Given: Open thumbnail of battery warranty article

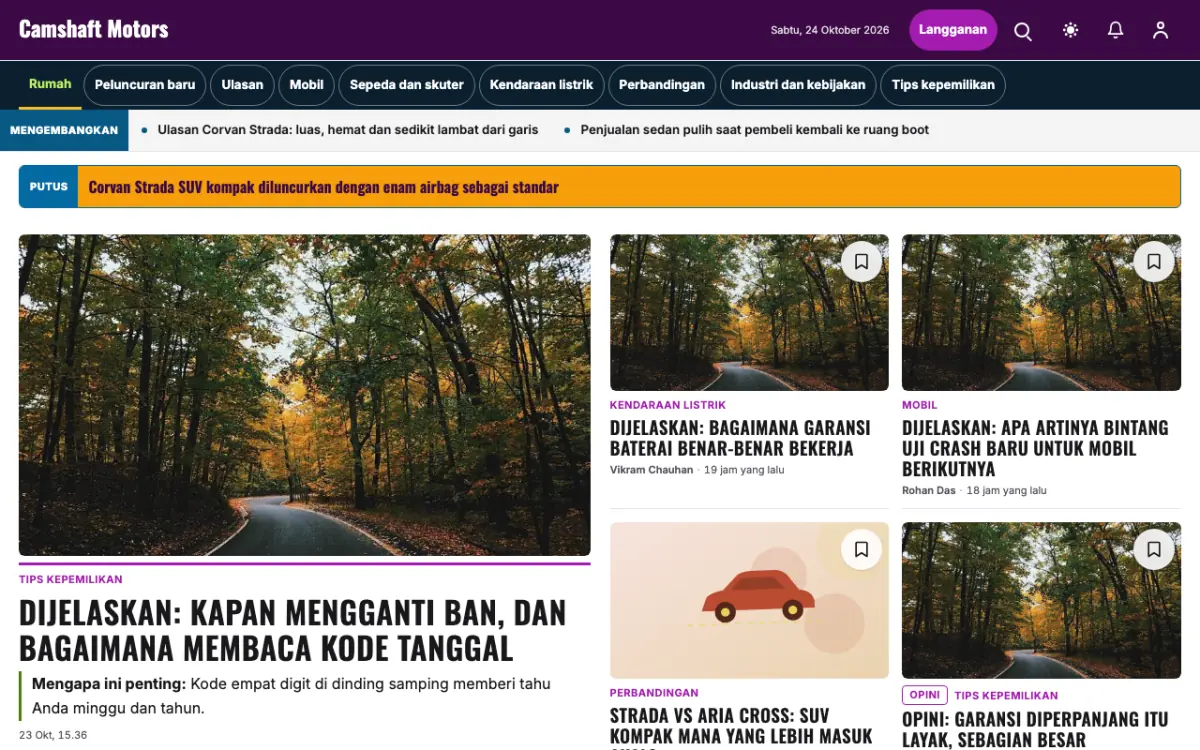Looking at the screenshot, I should coord(749,312).
